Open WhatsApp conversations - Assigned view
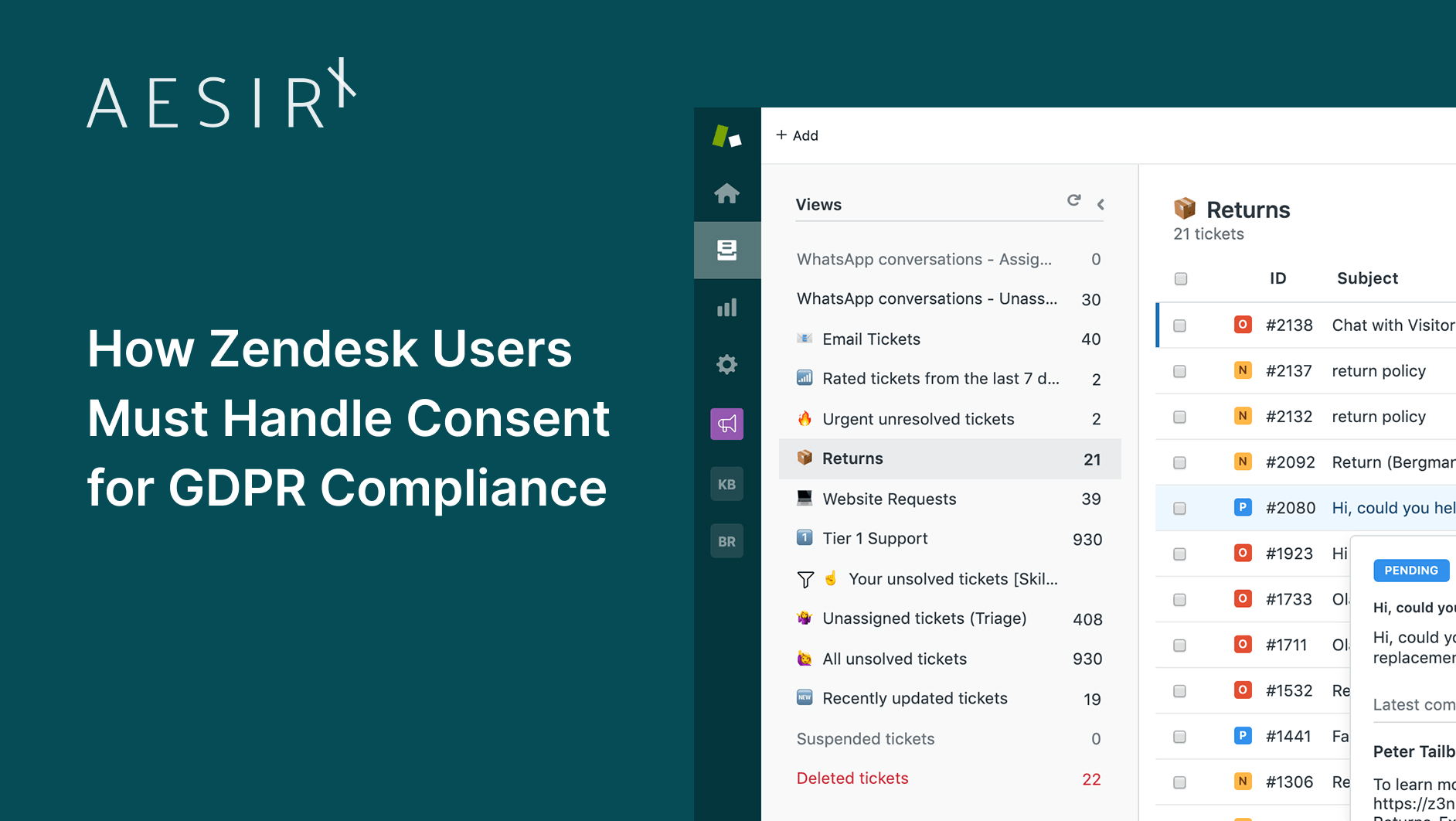Image resolution: width=1456 pixels, height=821 pixels. pyautogui.click(x=950, y=259)
